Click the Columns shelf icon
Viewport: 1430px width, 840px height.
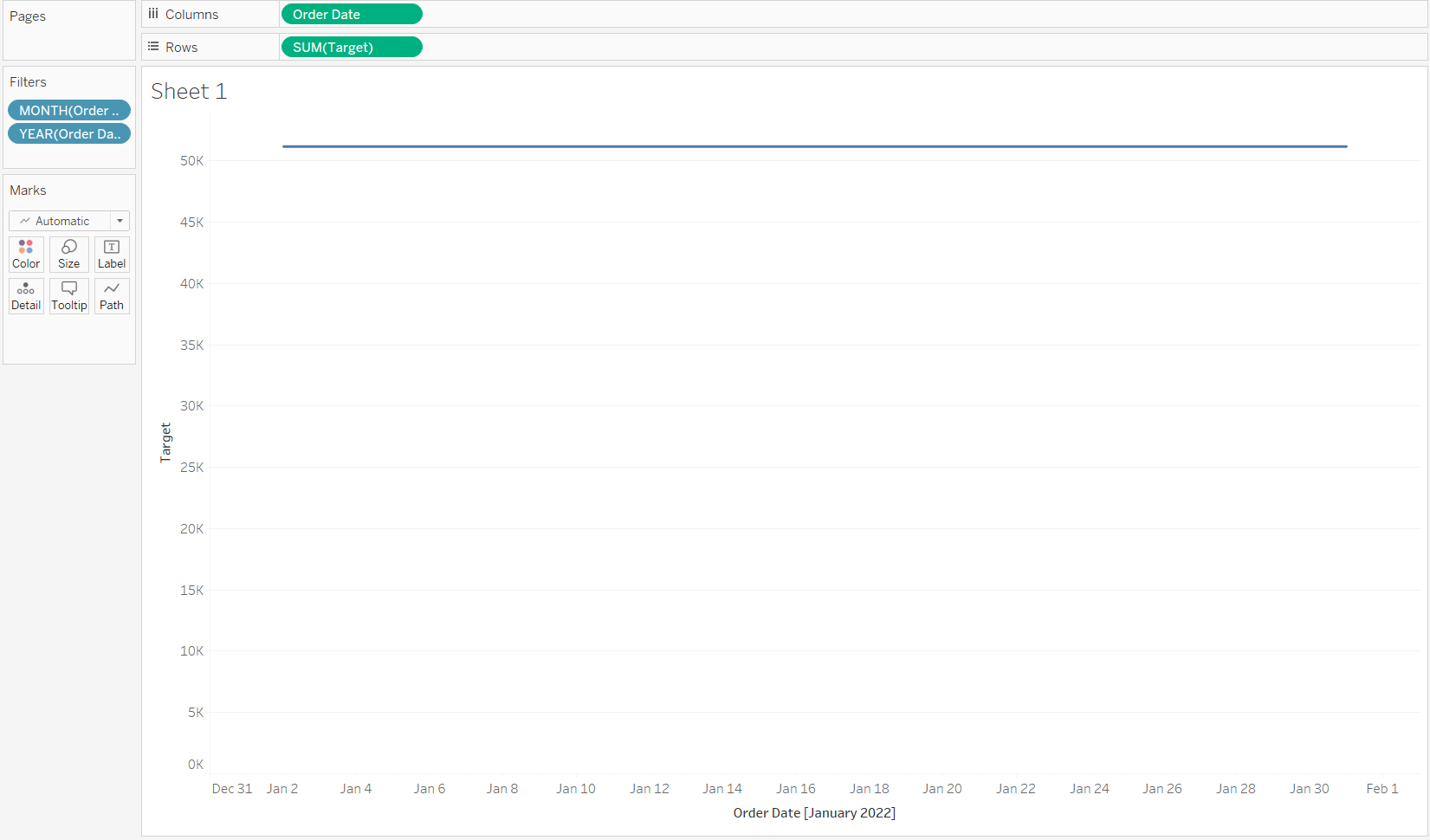pyautogui.click(x=153, y=14)
